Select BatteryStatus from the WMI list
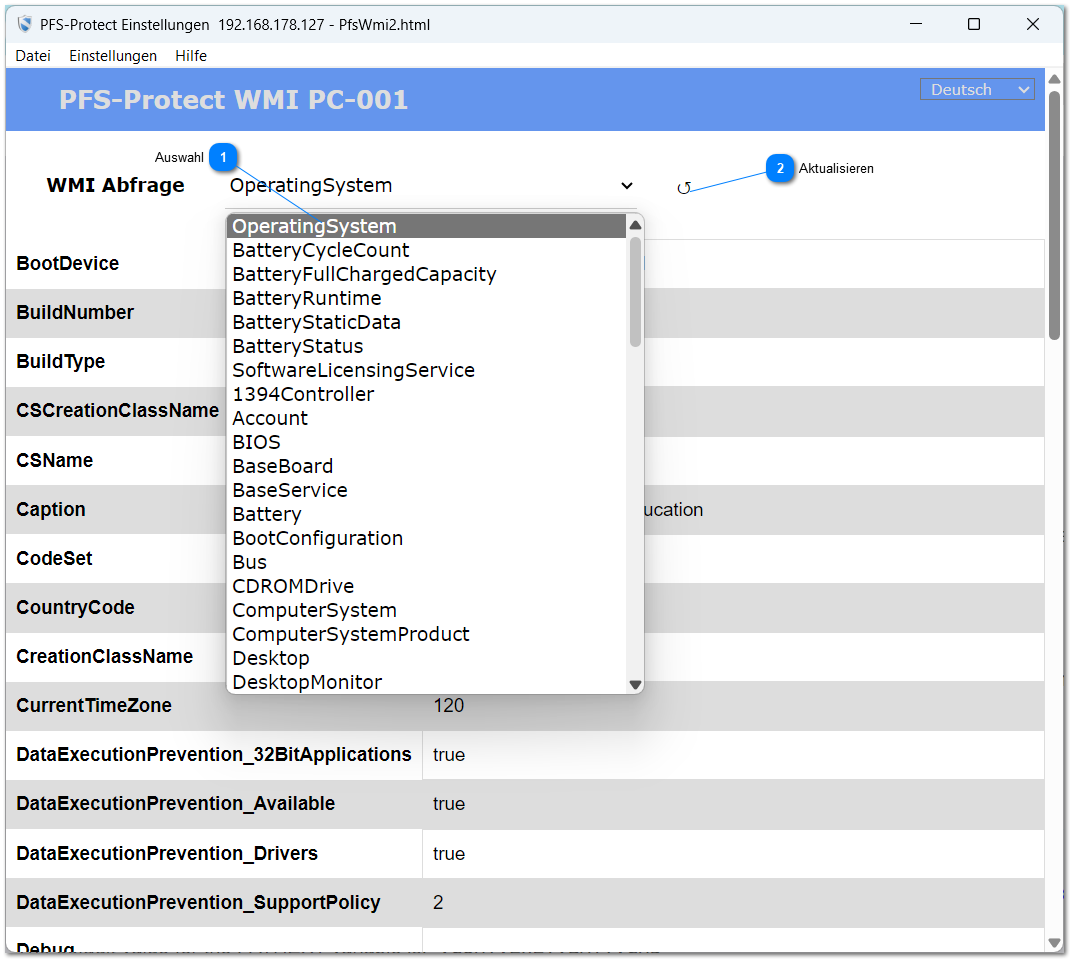1073x962 pixels. [296, 346]
